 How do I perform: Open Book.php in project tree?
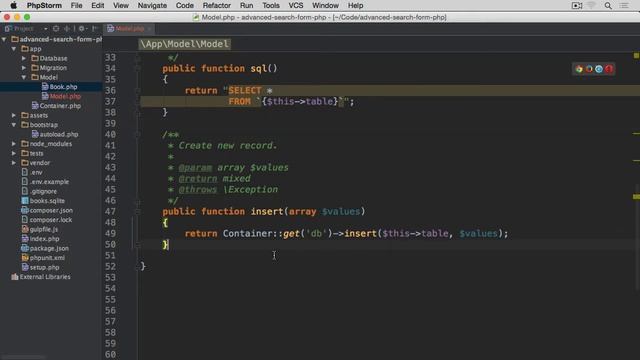[x=59, y=87]
